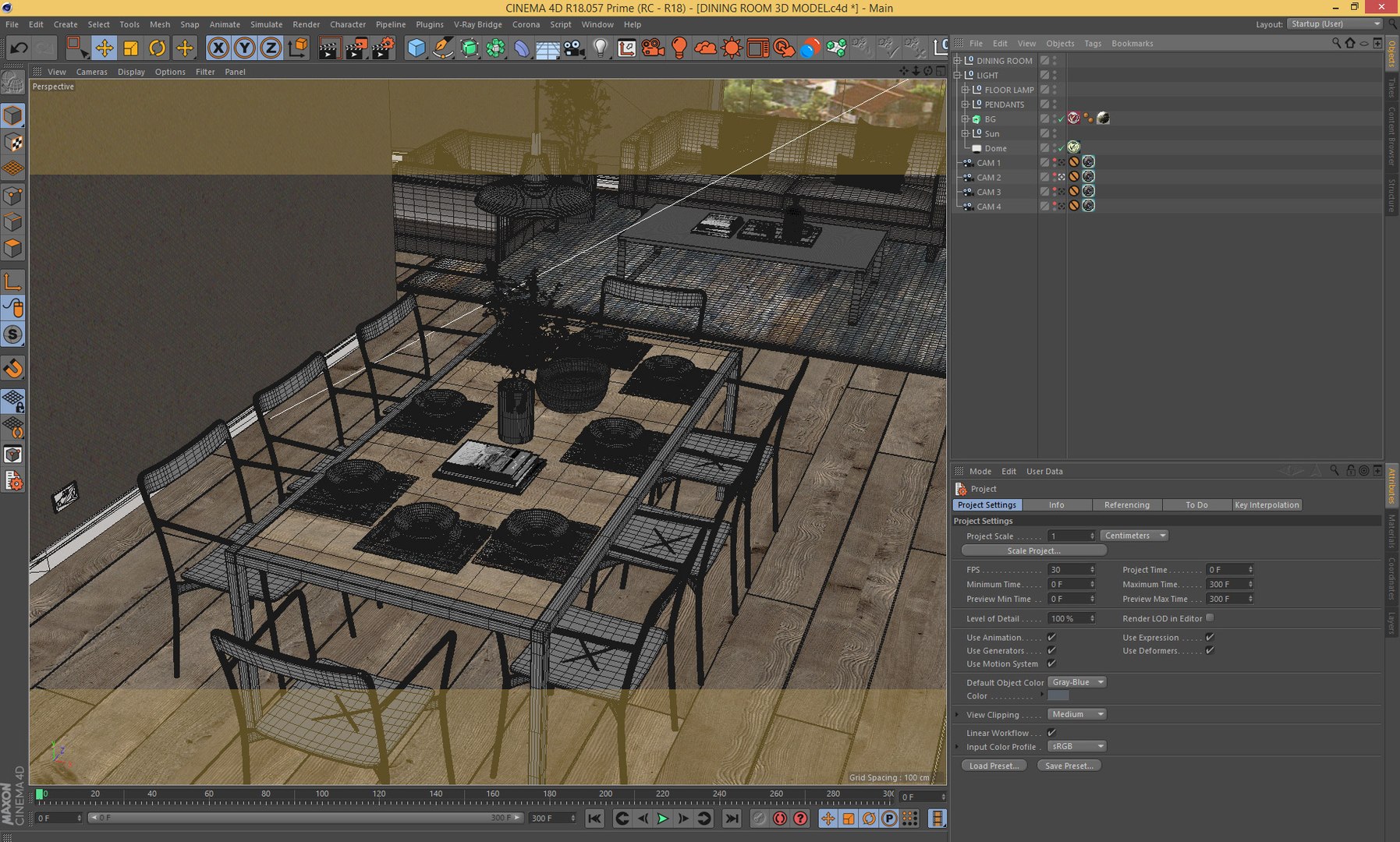Click the default object Color swatch

point(1058,695)
